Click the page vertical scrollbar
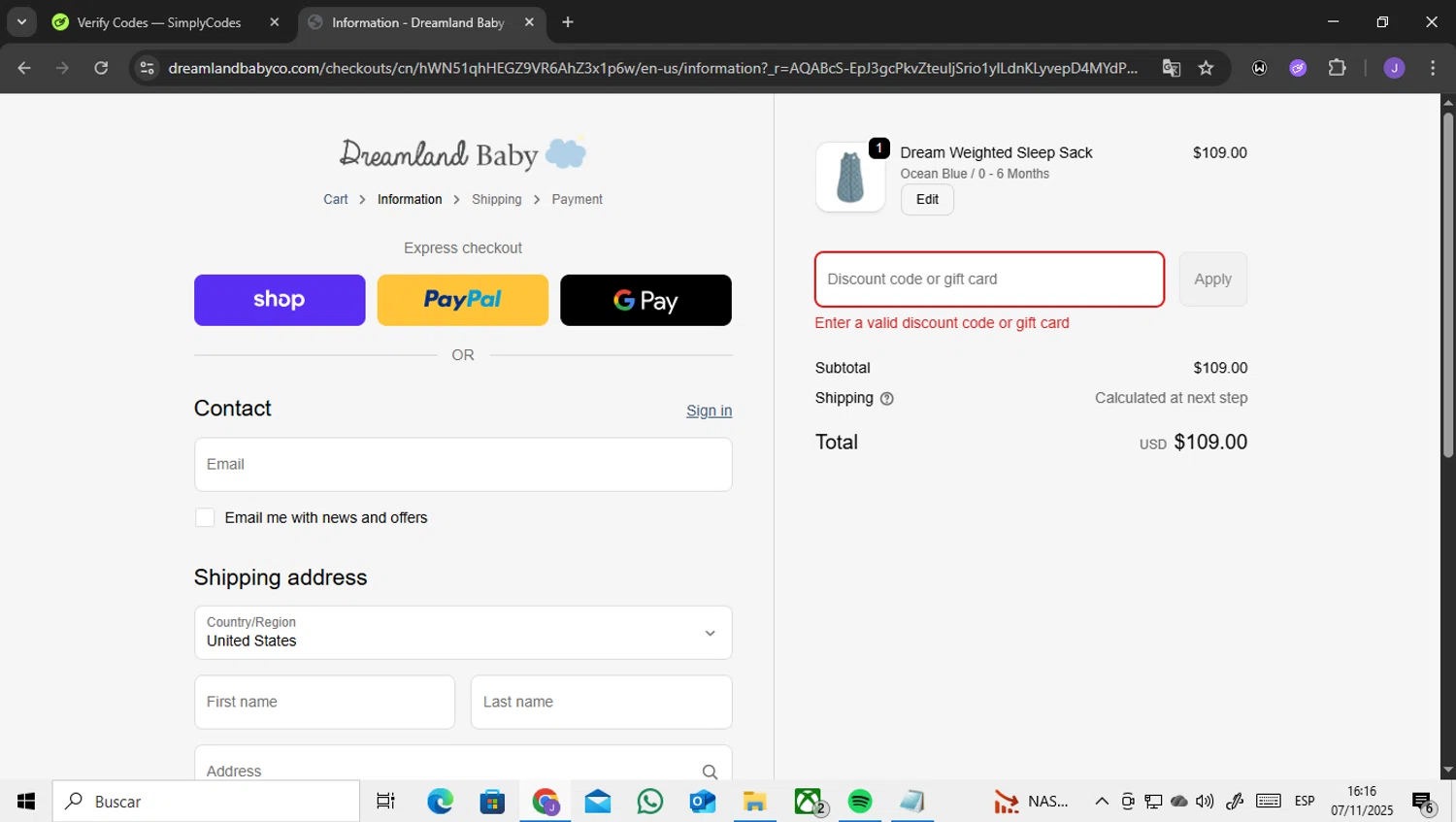 coord(1448,285)
